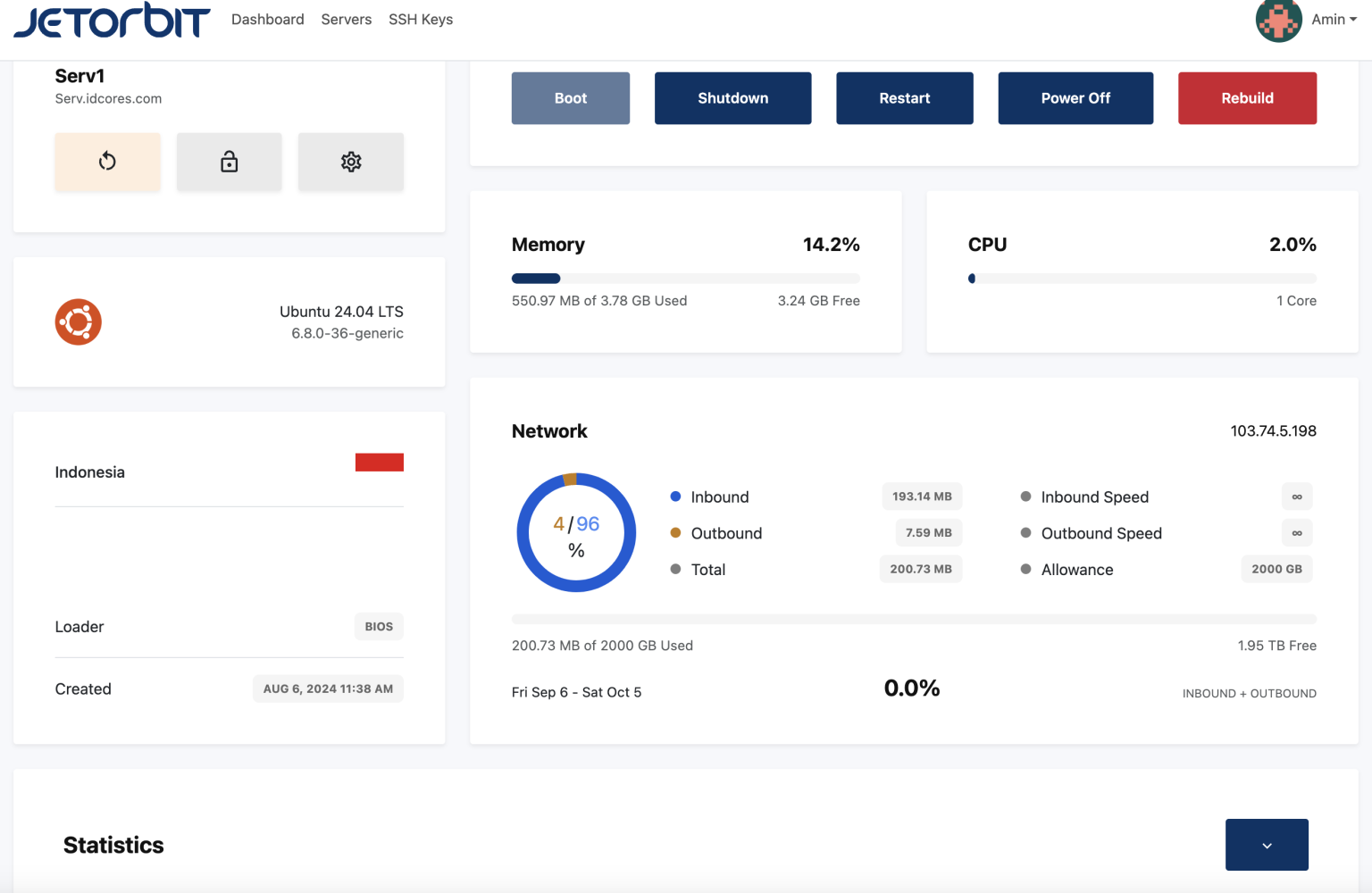
Task: Navigate to the Servers tab
Action: pos(346,19)
